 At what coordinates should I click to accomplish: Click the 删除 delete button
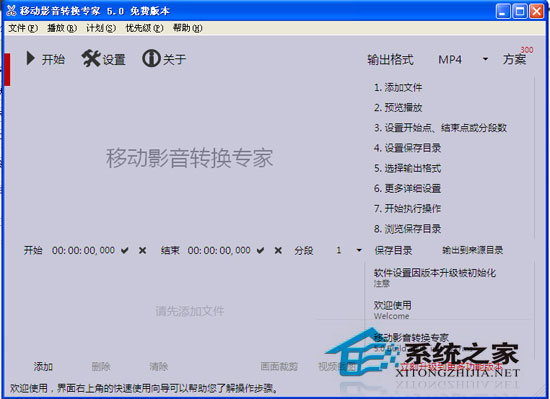(x=101, y=367)
